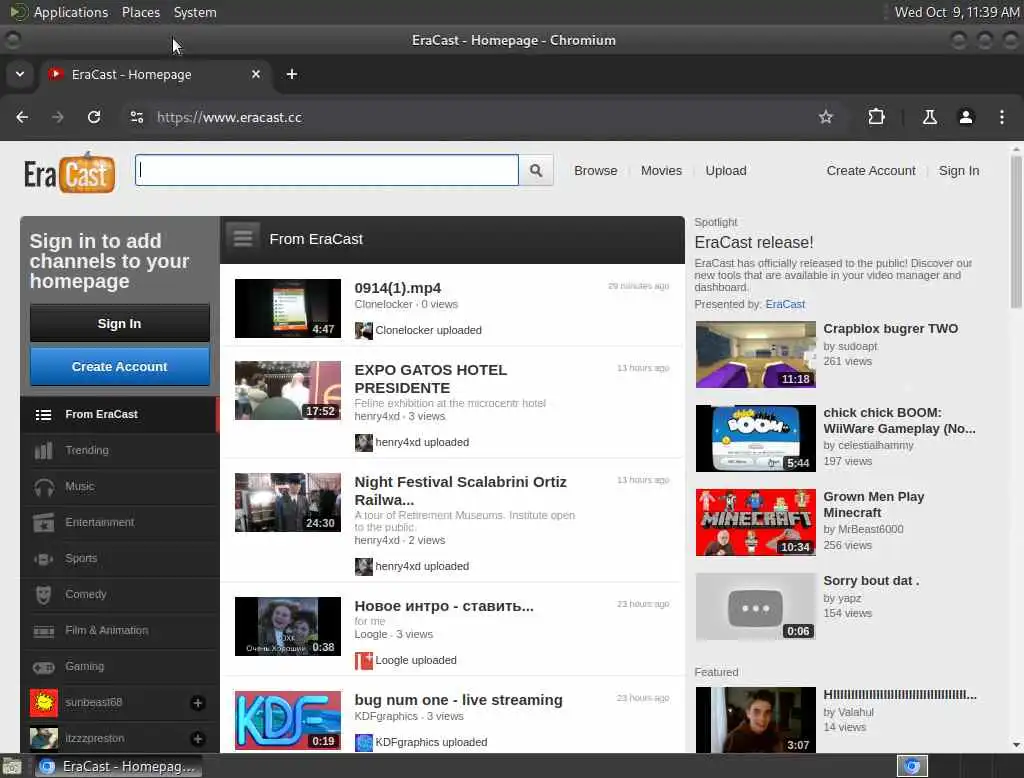Open Chrome Labs flask icon

[929, 117]
